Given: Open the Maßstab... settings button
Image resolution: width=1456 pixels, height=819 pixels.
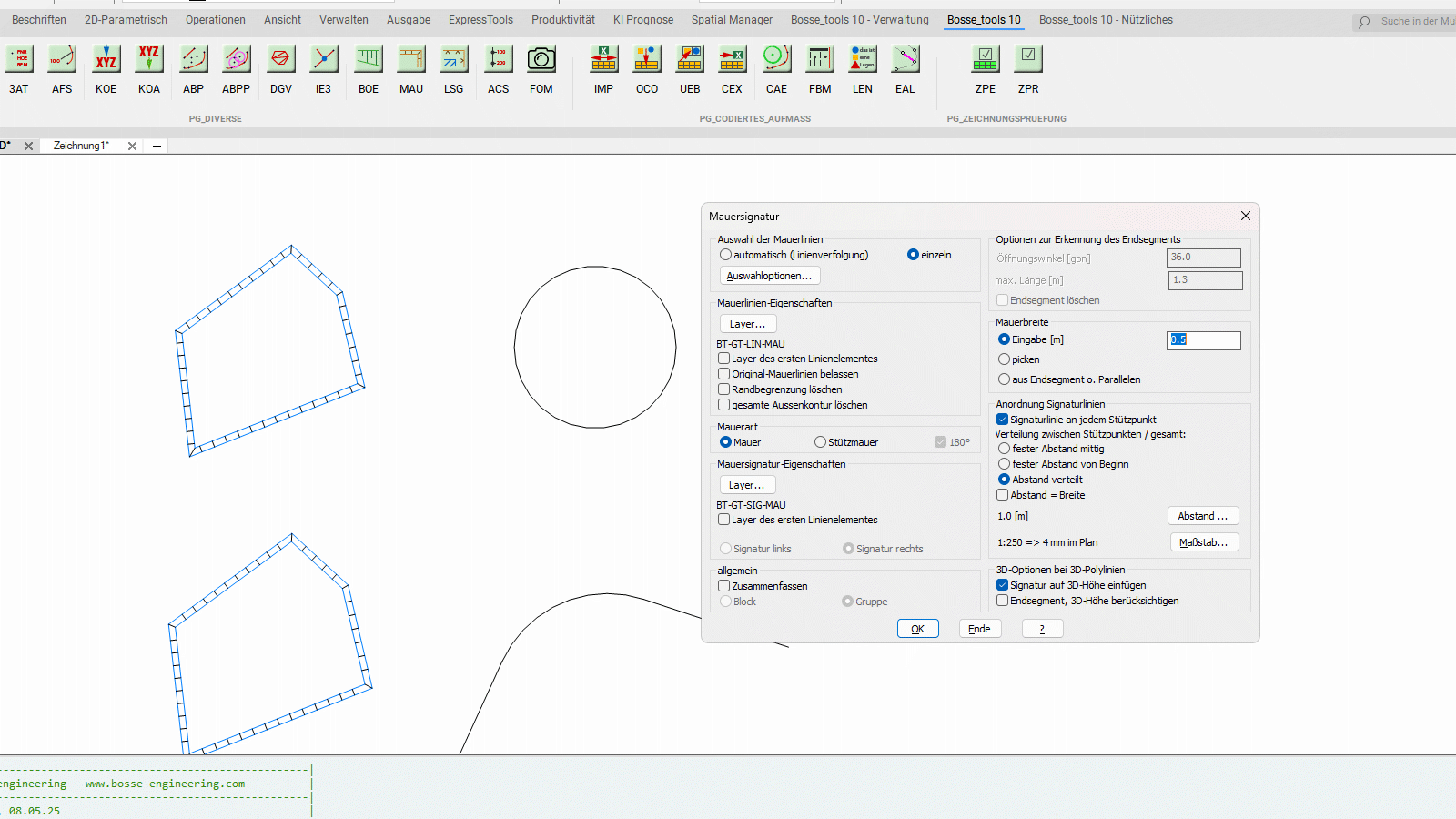Looking at the screenshot, I should pos(1203,542).
